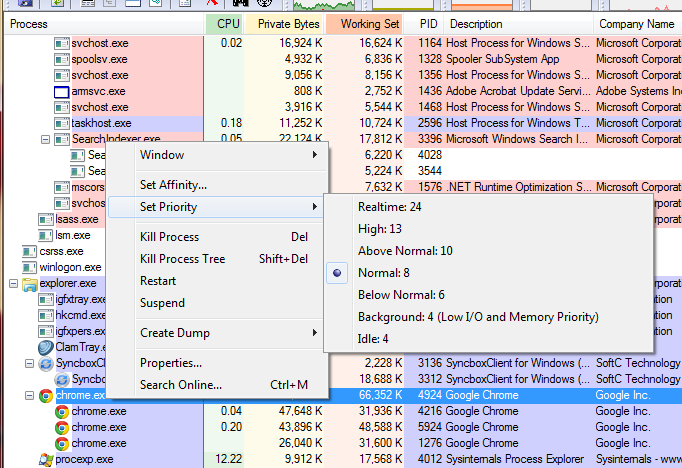
Task: Click the child Syncbox process icon
Action: pos(62,380)
